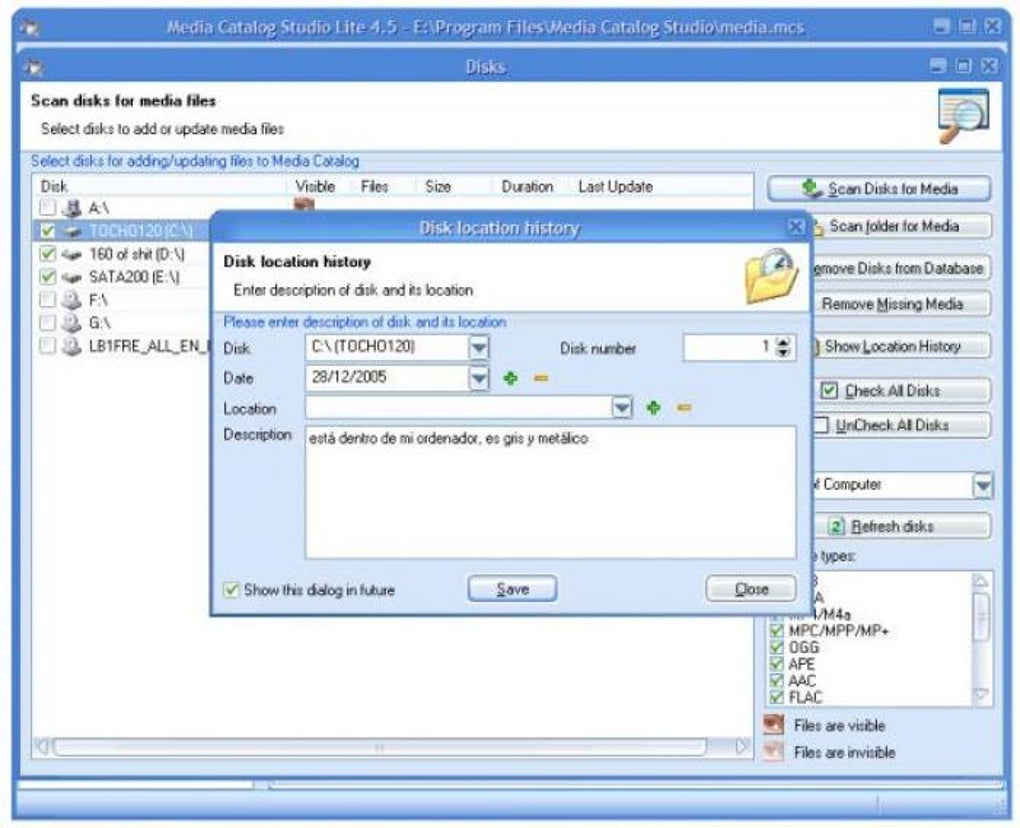Screen dimensions: 1020x828
Task: Uncheck Show this dialog in future
Action: pos(231,590)
